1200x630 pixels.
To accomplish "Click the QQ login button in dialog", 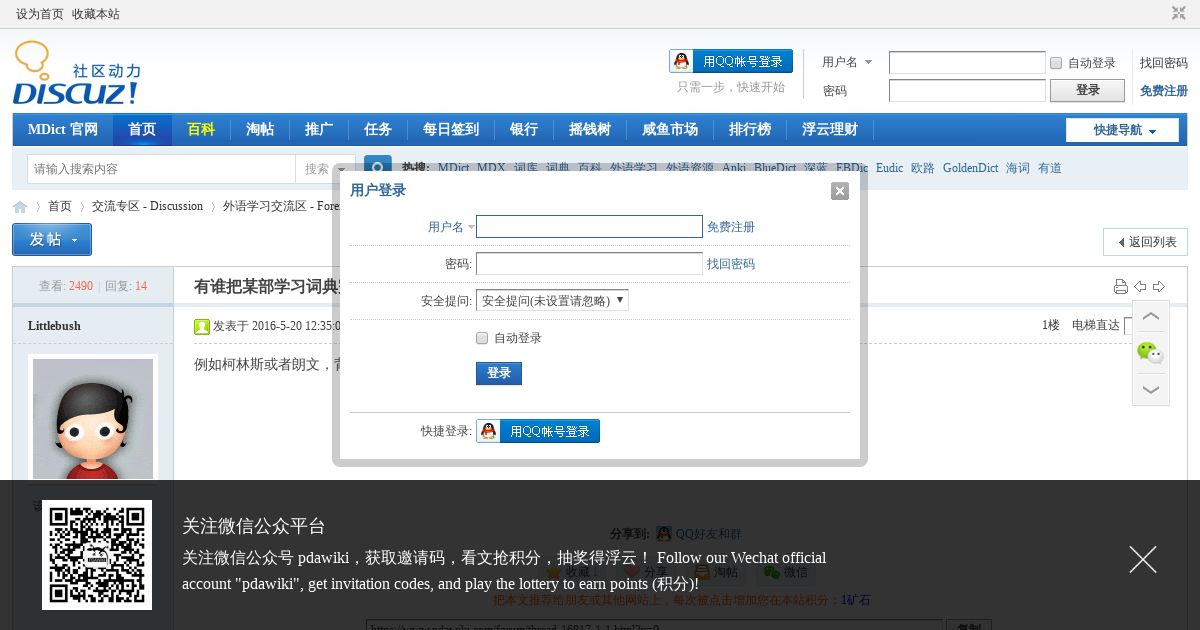I will click(538, 431).
